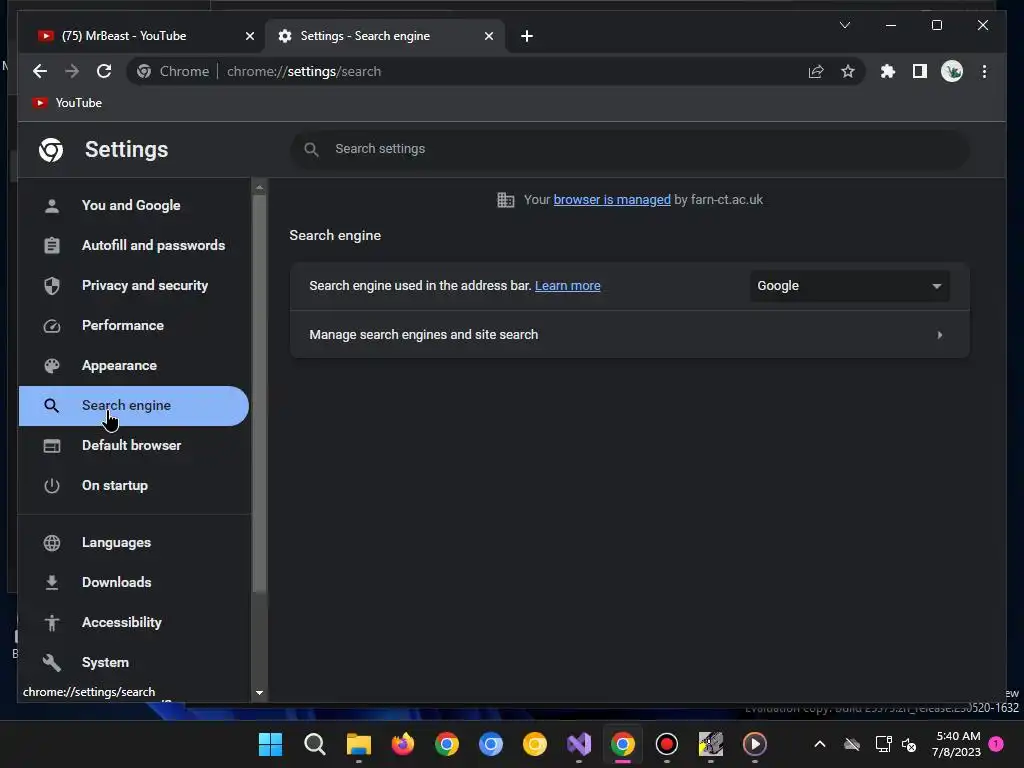Open the On startup section
This screenshot has height=768, width=1024.
pos(134,485)
